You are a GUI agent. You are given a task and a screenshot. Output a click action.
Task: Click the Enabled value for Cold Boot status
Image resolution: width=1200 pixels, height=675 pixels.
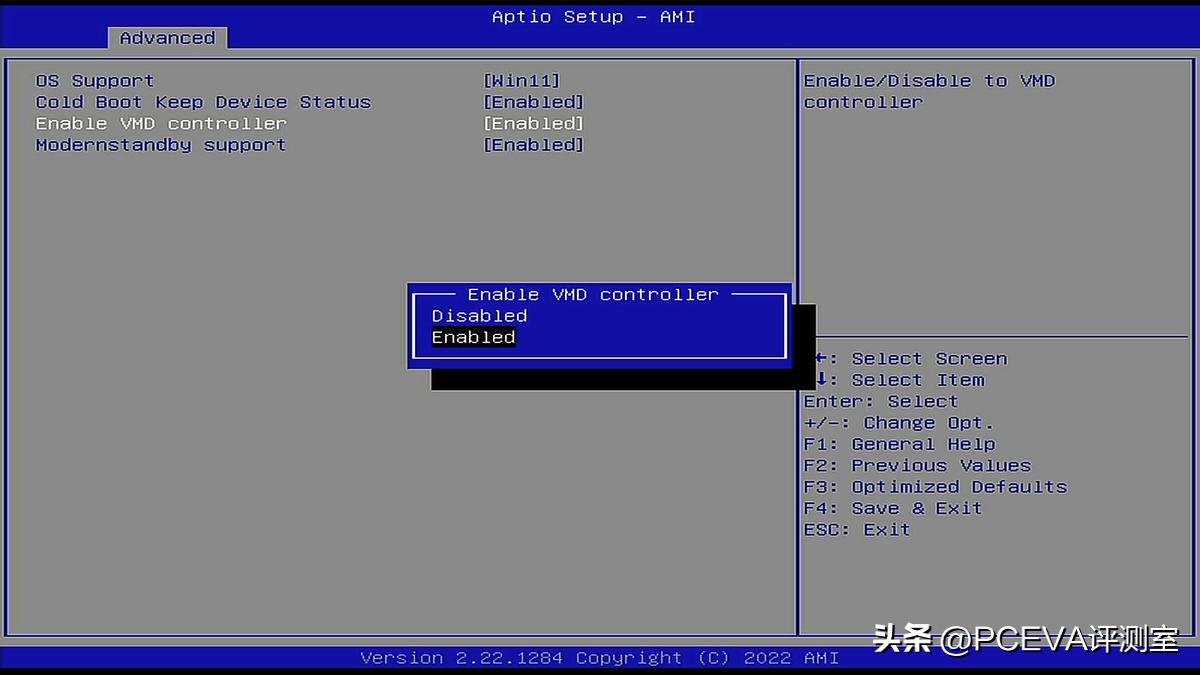click(533, 101)
